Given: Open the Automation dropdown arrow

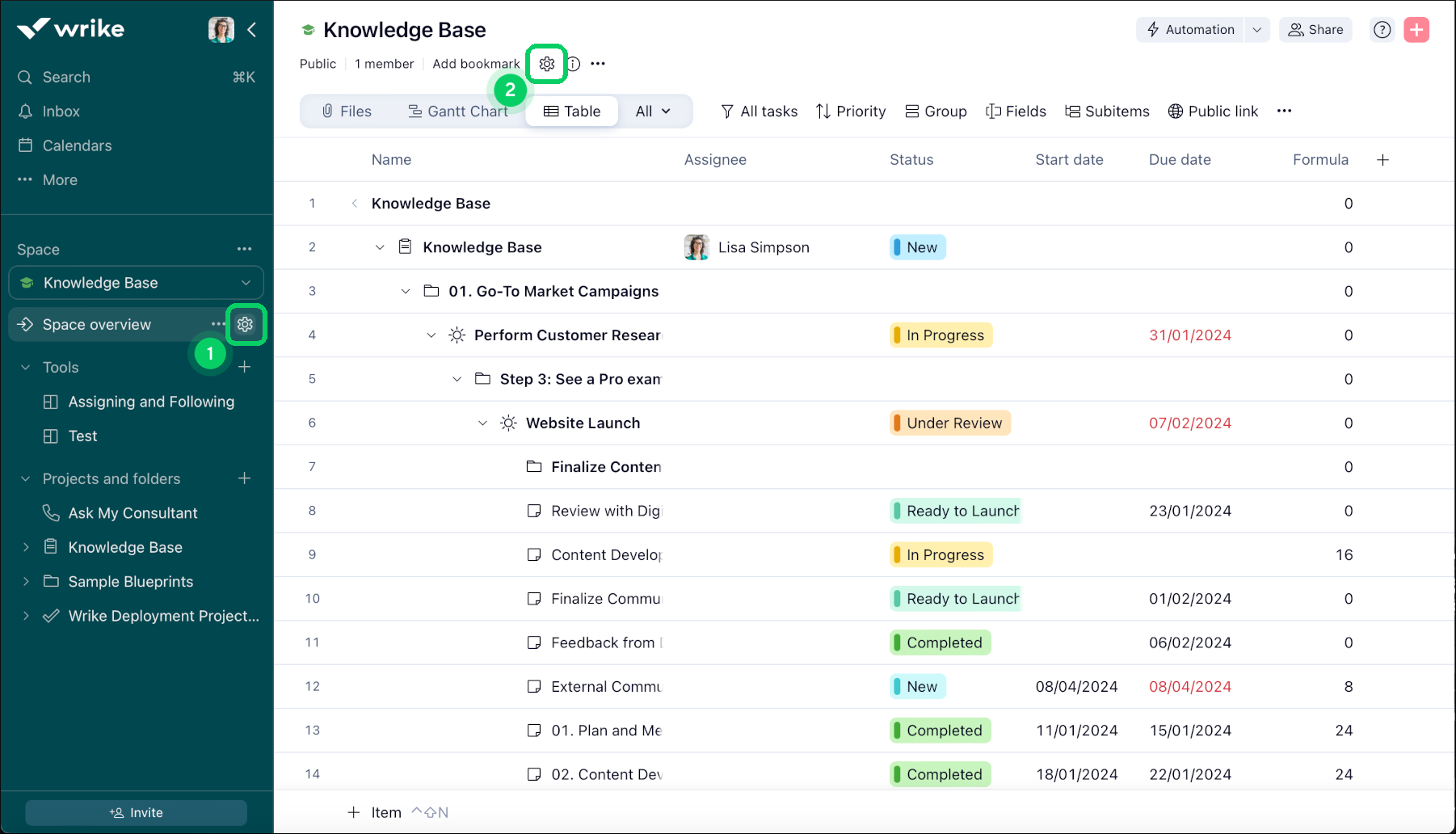Looking at the screenshot, I should tap(1256, 30).
